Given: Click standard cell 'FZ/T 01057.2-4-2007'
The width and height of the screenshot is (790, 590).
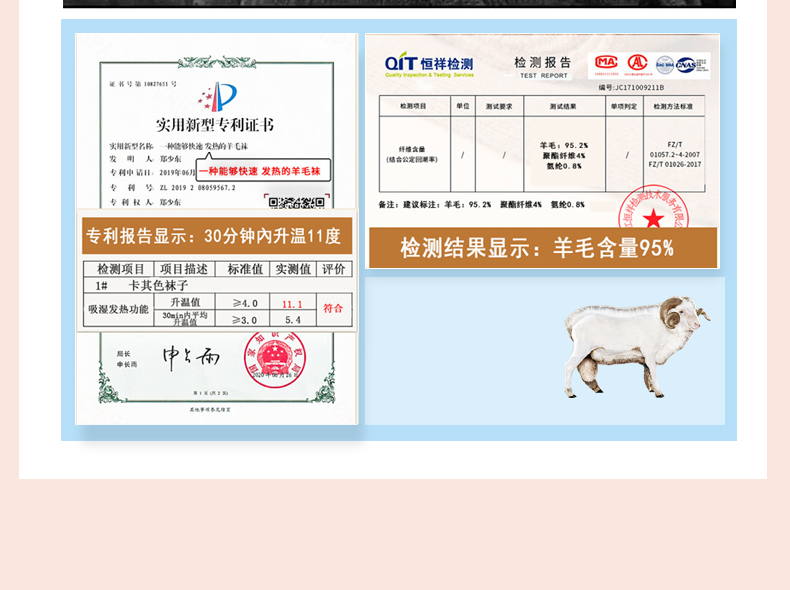Looking at the screenshot, I should pyautogui.click(x=675, y=150).
